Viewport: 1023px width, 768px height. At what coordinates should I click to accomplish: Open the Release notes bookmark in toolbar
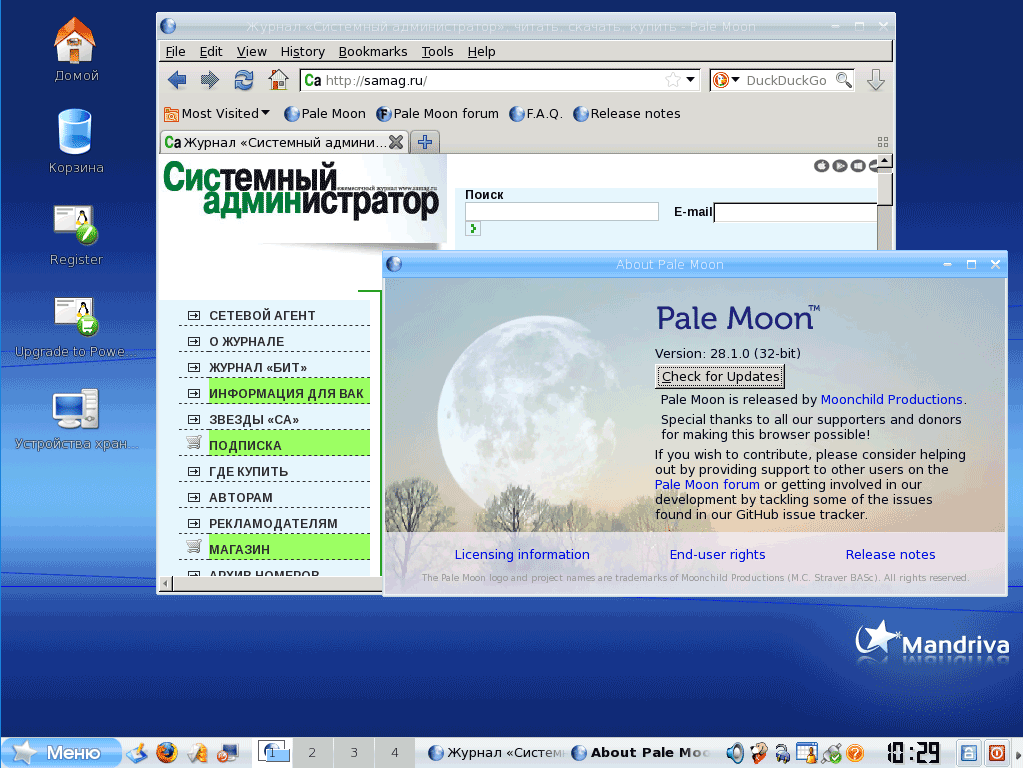click(626, 114)
